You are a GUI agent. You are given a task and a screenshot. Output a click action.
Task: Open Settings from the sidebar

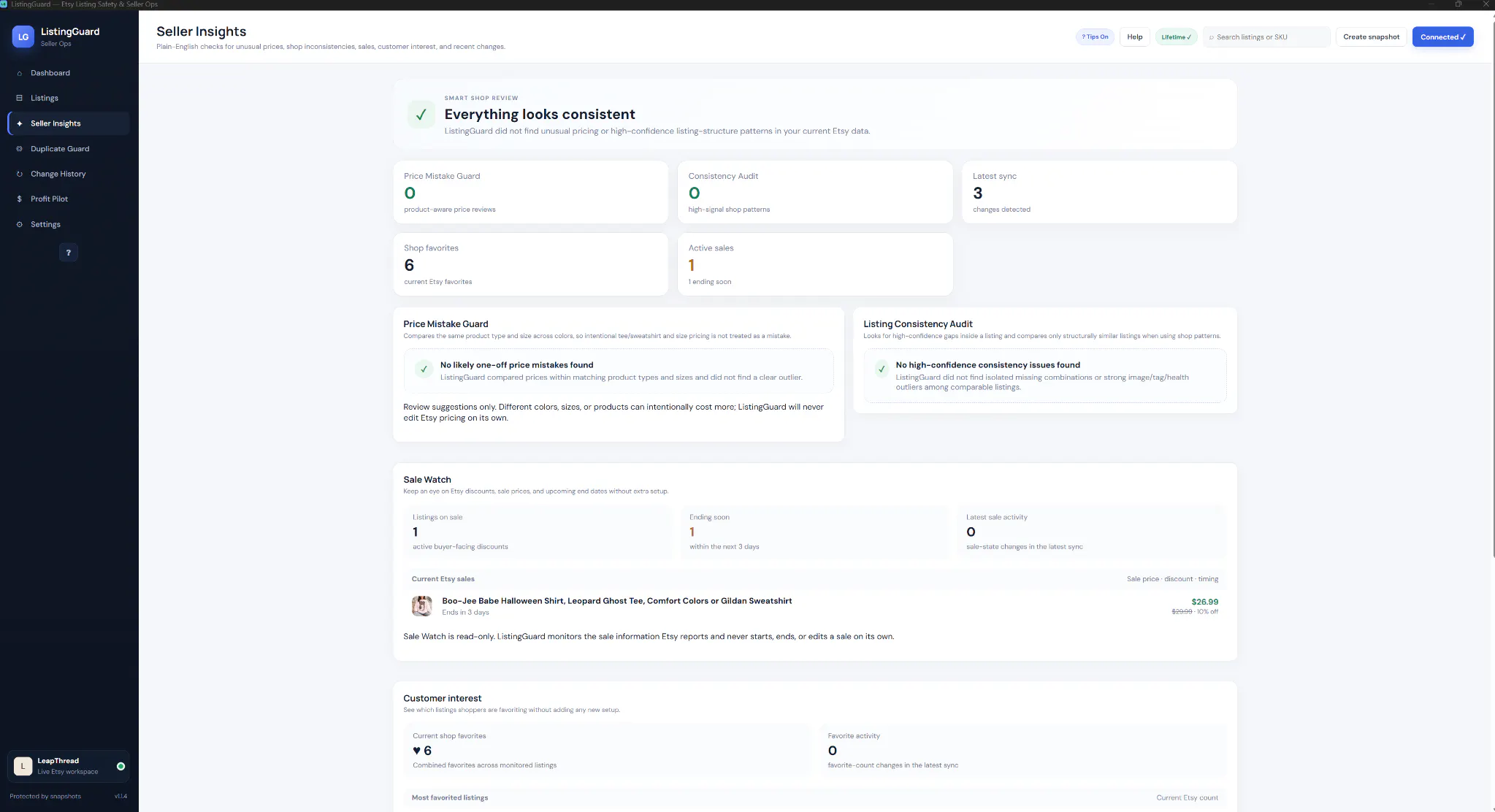tap(69, 224)
